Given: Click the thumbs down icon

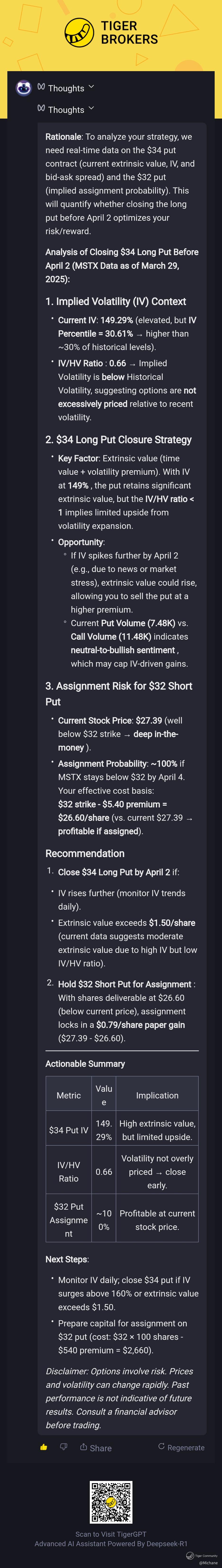Looking at the screenshot, I should pyautogui.click(x=63, y=1447).
